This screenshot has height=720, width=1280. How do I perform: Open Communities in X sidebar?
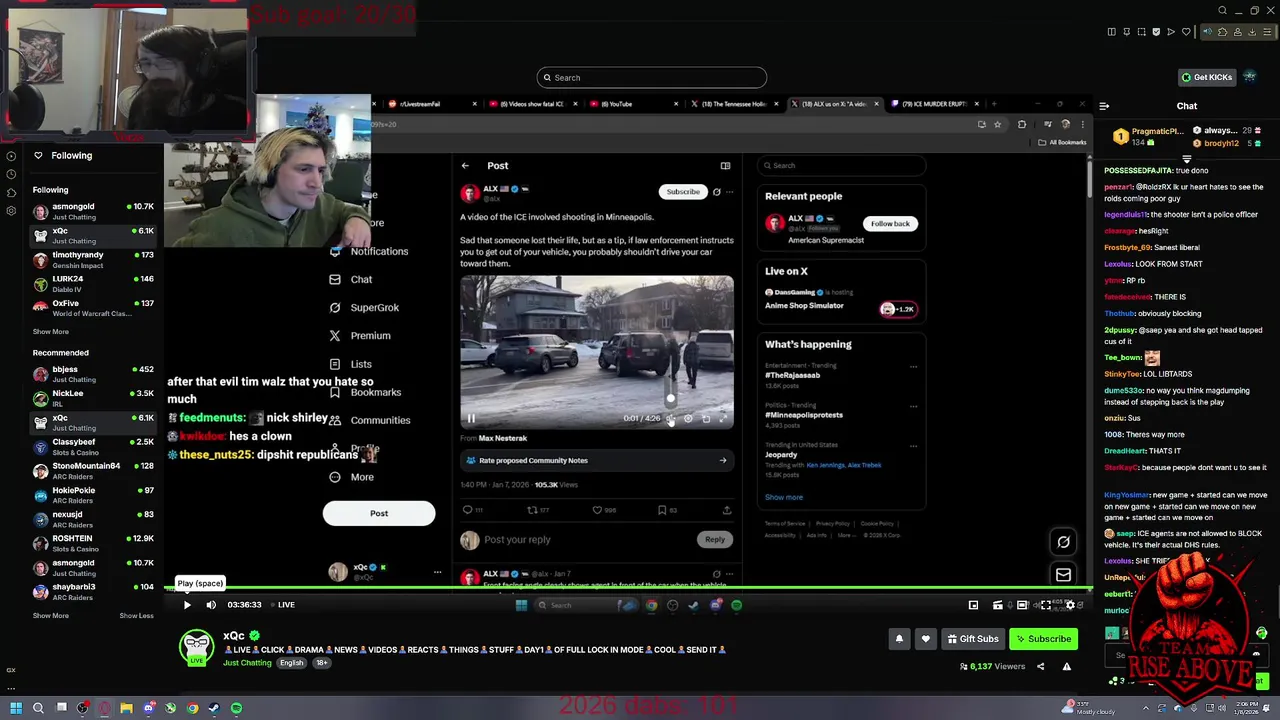coord(370,421)
